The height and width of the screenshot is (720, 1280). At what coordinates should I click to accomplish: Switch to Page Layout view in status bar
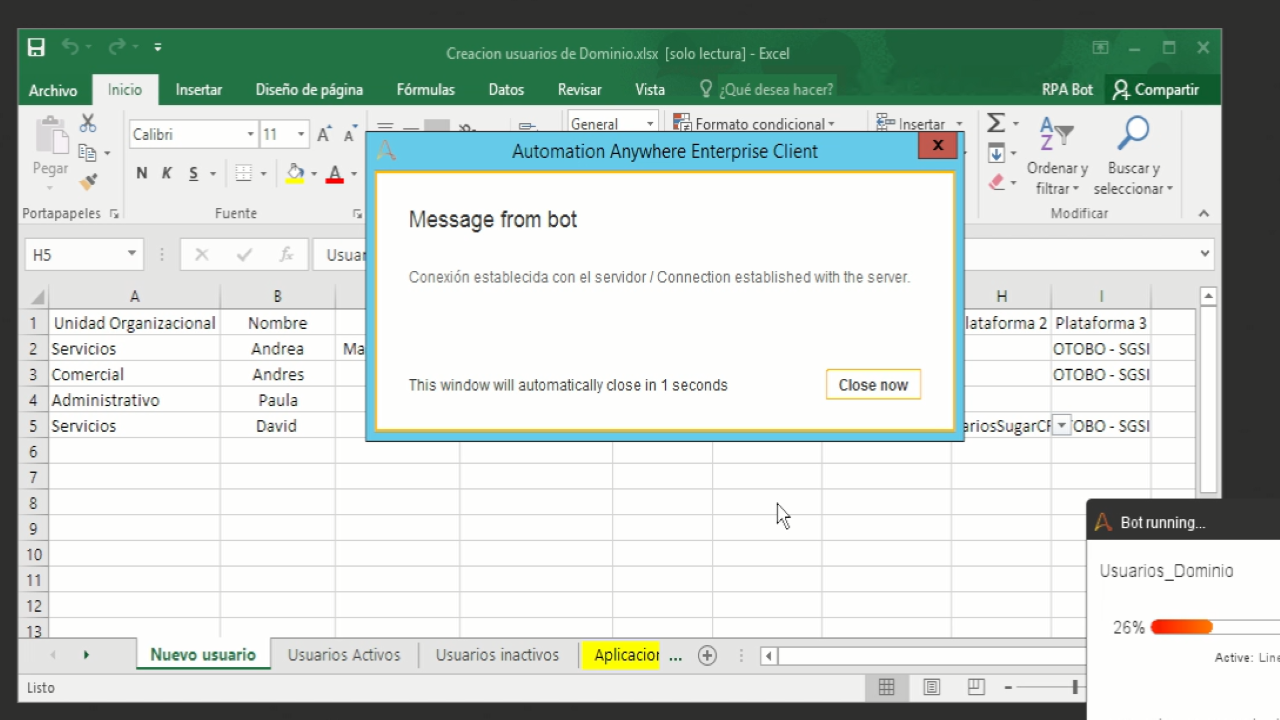tap(931, 687)
